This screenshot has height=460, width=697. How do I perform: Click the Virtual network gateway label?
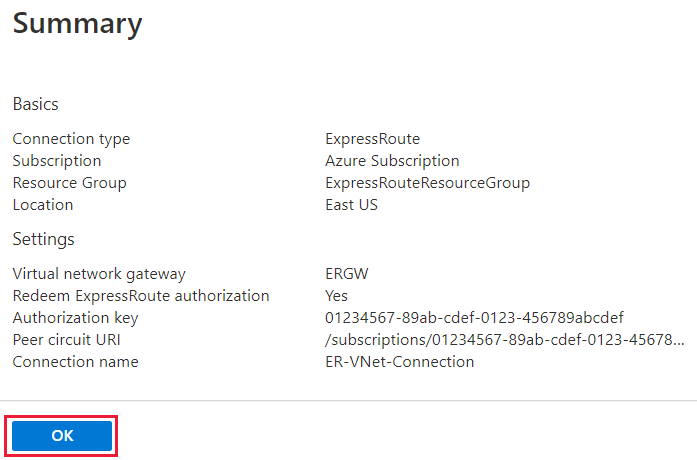click(x=99, y=274)
